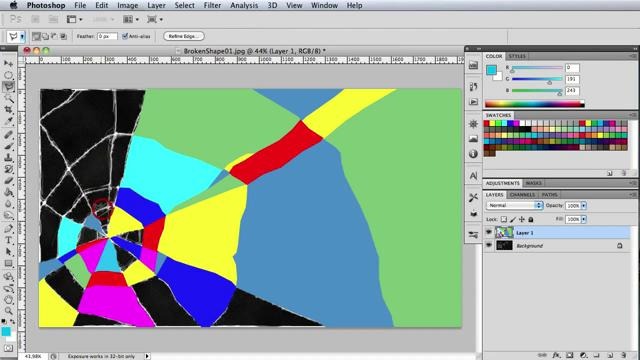Add a layer mask

(570, 356)
